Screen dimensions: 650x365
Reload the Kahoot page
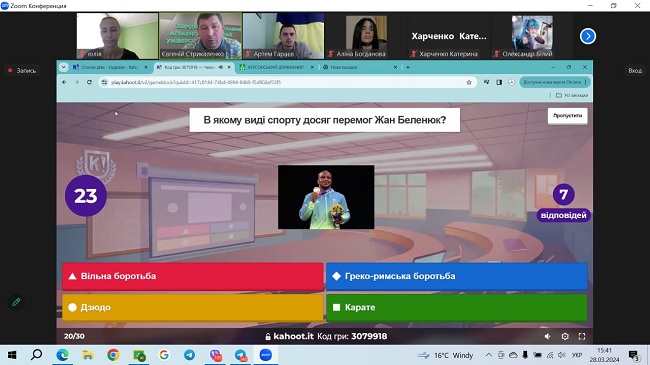pyautogui.click(x=89, y=82)
